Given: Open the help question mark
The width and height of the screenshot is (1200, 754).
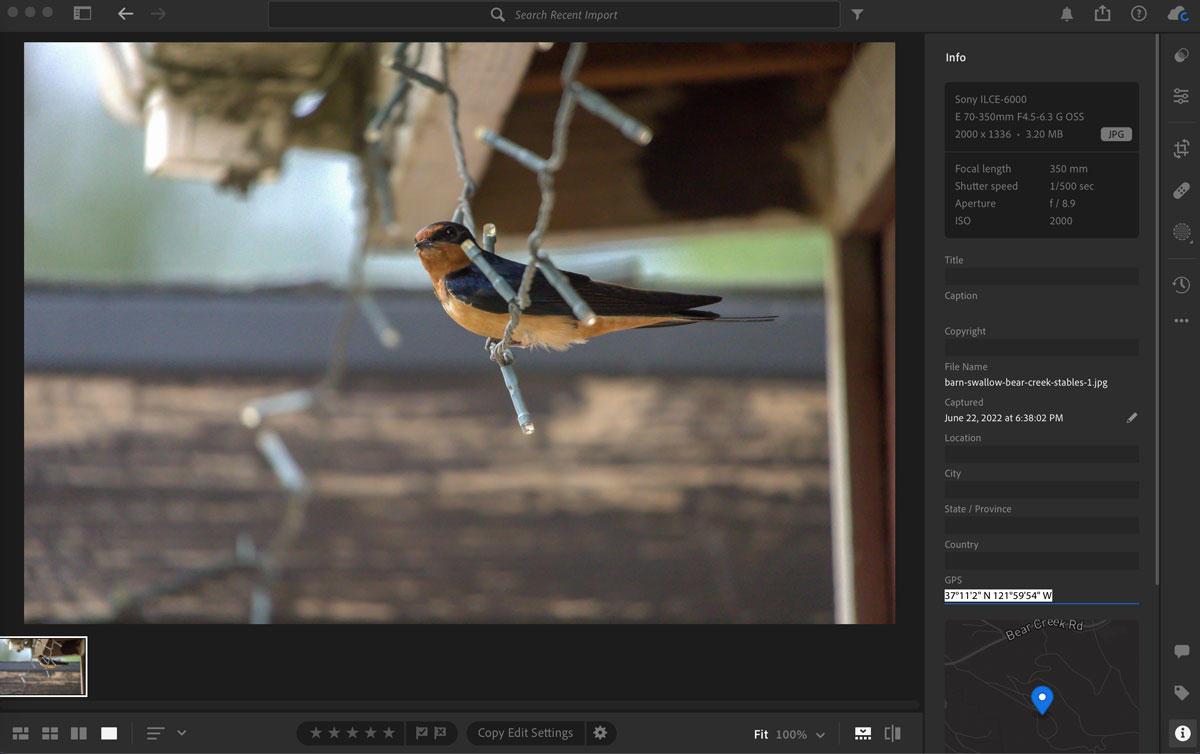Looking at the screenshot, I should pos(1138,14).
